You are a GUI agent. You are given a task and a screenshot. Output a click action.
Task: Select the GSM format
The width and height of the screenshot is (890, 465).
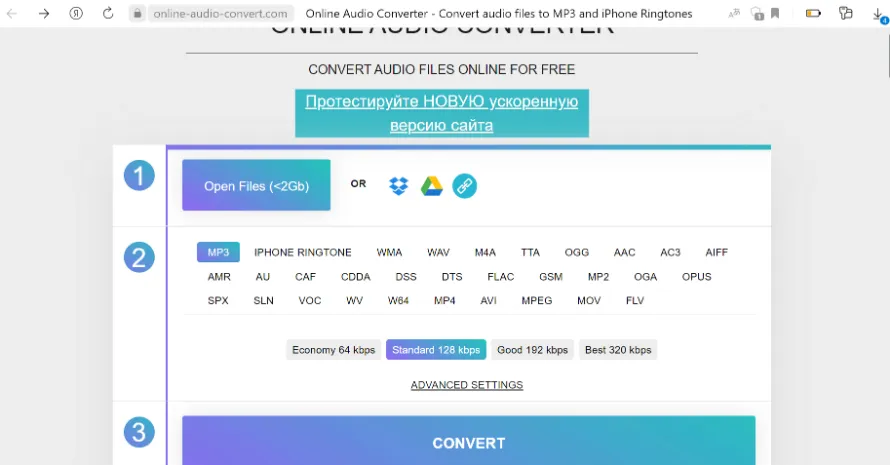551,277
